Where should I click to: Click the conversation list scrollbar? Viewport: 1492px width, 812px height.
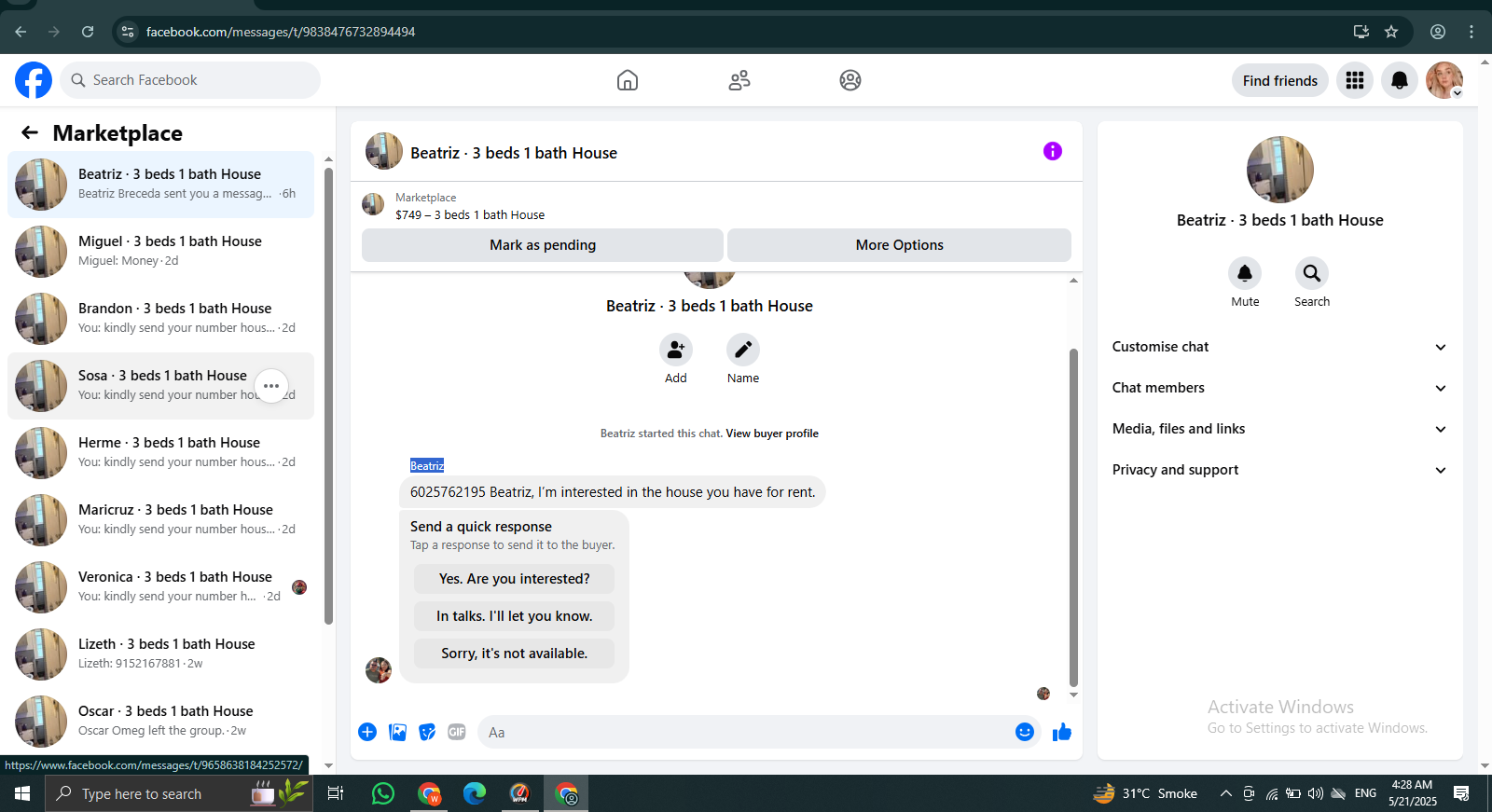tap(328, 396)
